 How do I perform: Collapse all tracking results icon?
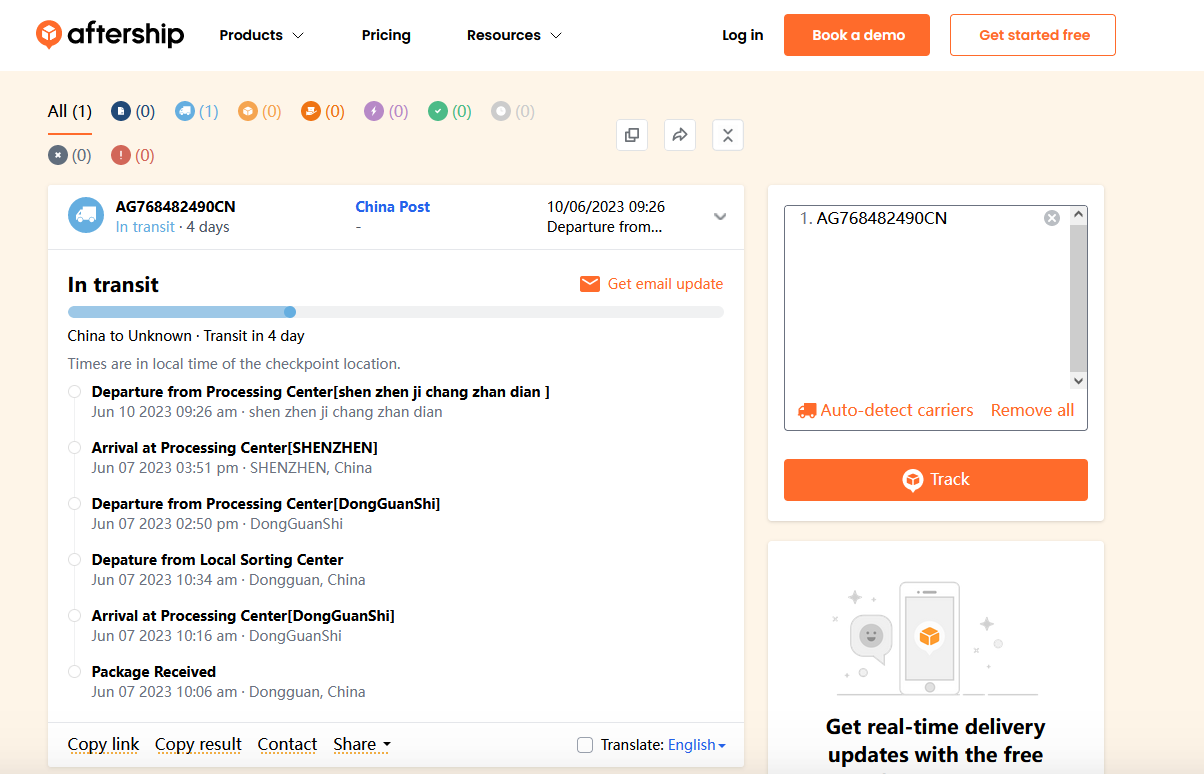pyautogui.click(x=727, y=135)
